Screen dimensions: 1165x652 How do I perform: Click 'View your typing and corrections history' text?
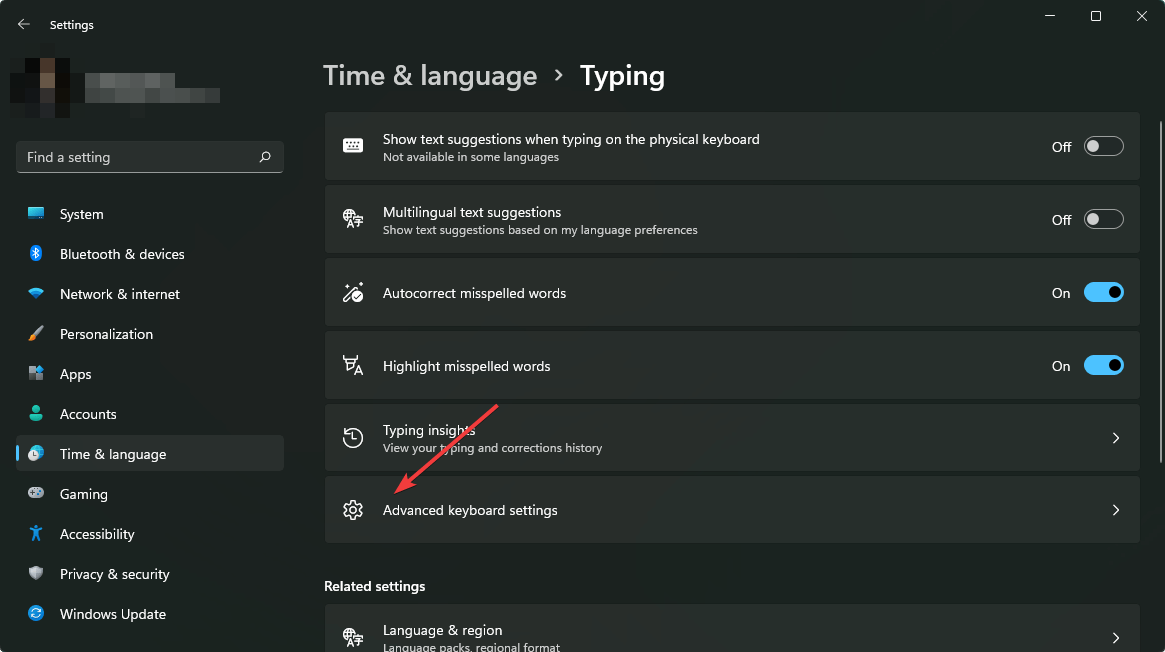[x=492, y=448]
